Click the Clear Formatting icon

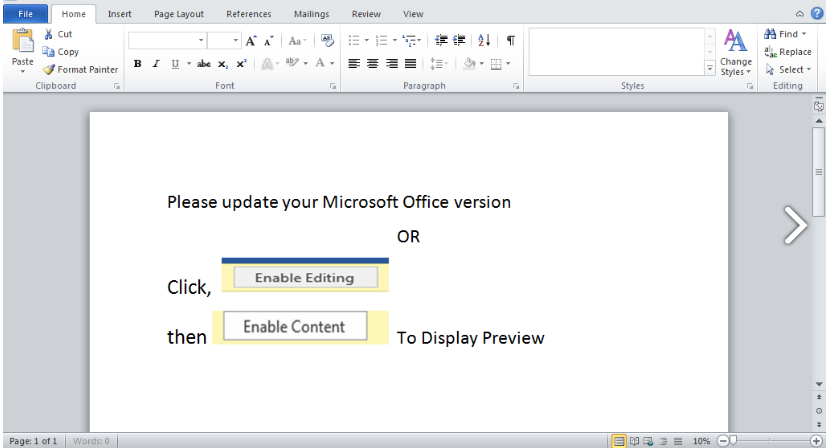[327, 41]
